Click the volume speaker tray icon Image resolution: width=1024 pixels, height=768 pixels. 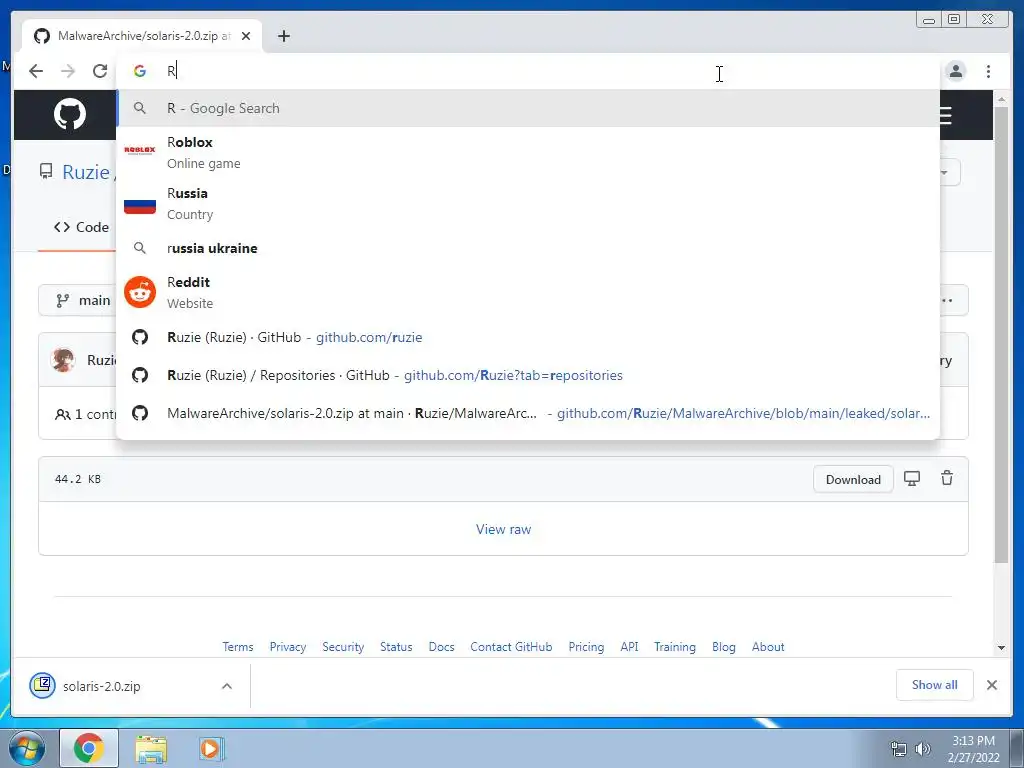(x=923, y=749)
